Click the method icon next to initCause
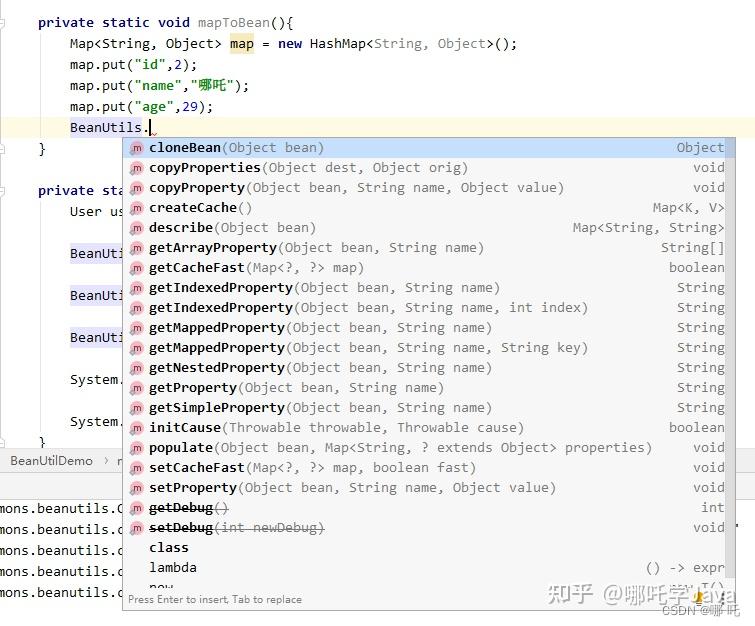755x626 pixels. (137, 428)
